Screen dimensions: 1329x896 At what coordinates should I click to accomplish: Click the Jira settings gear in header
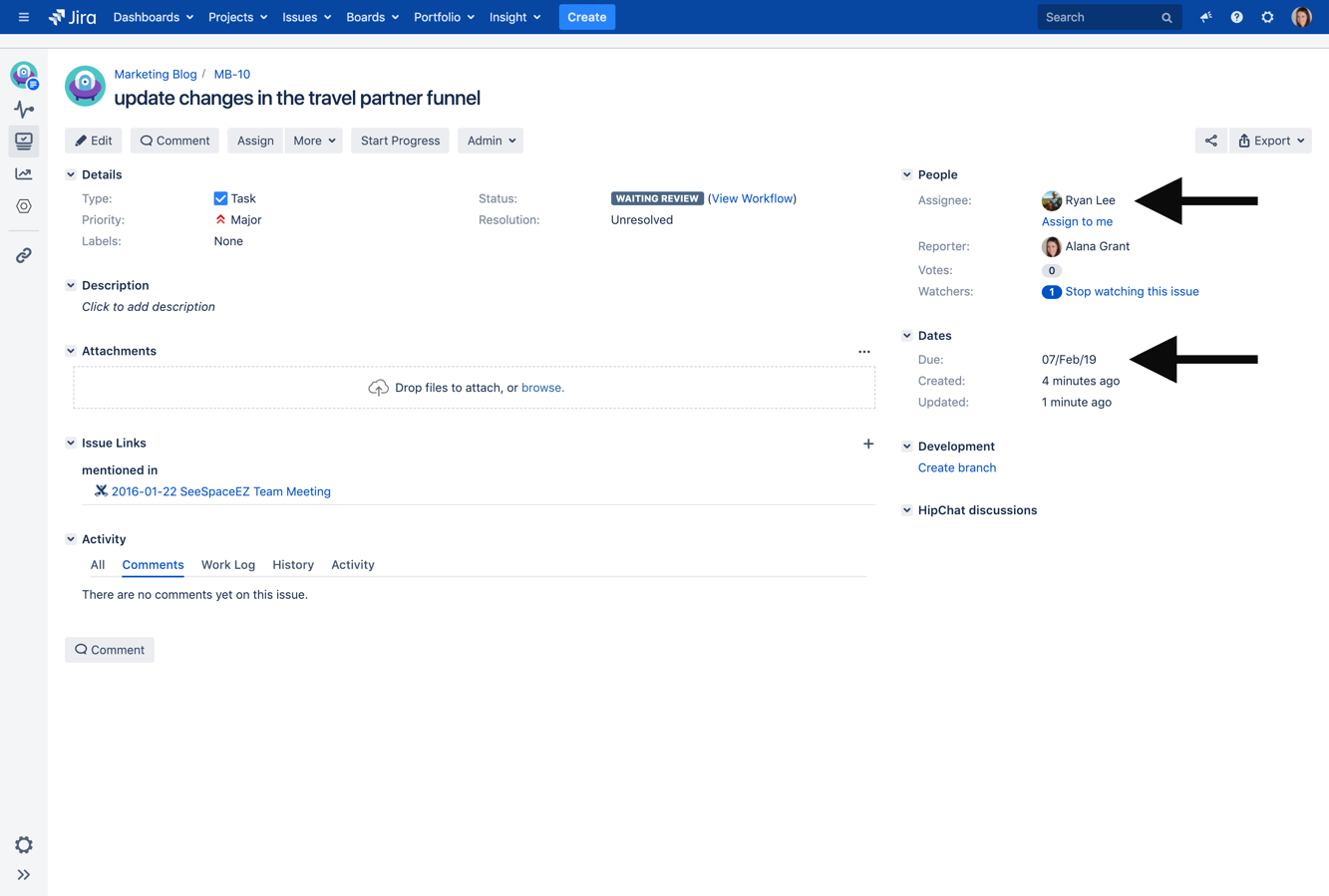[x=1267, y=17]
